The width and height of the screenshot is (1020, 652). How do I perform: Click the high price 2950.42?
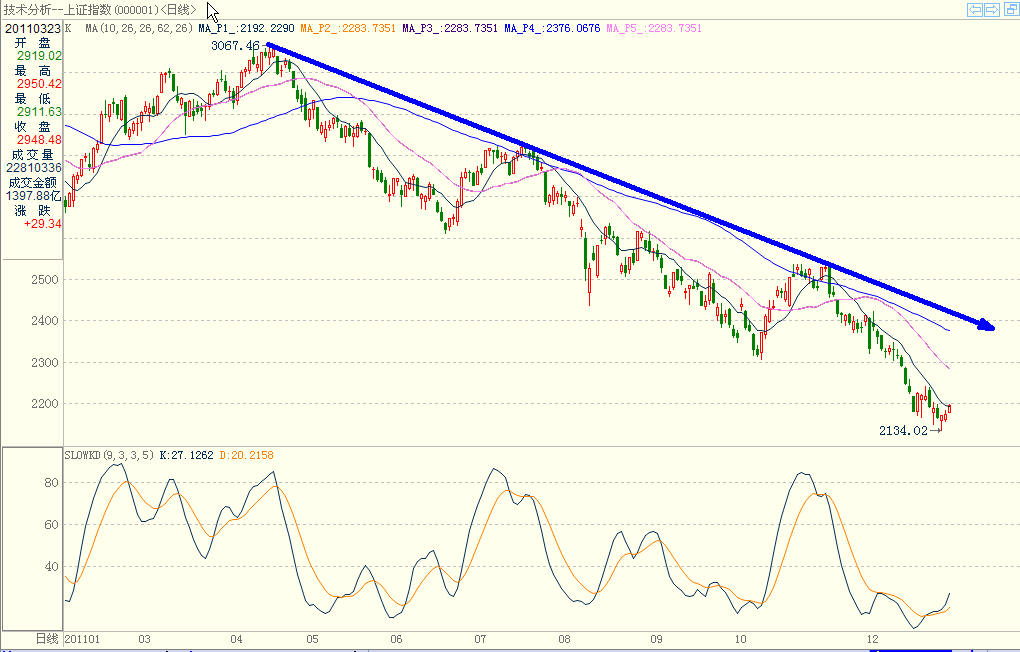click(x=39, y=84)
